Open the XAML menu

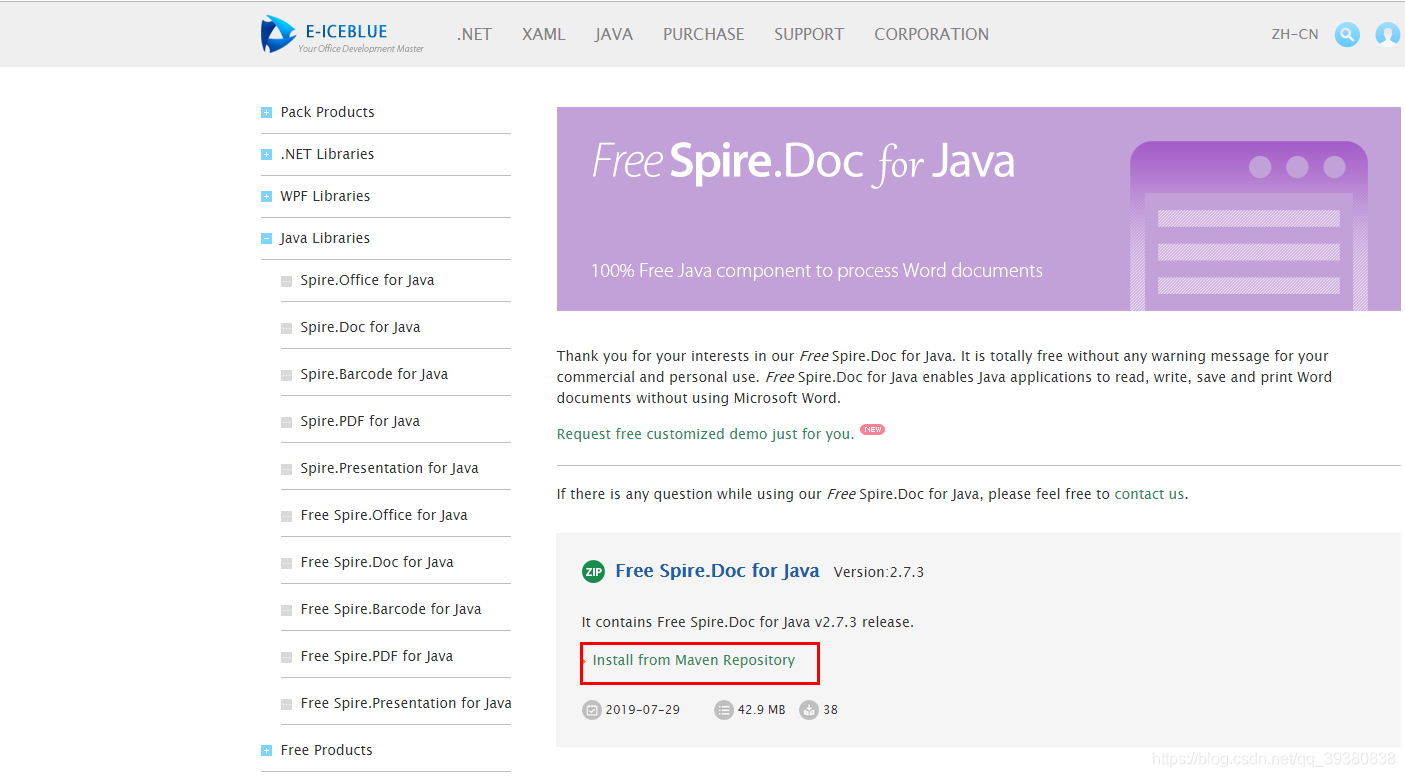pyautogui.click(x=544, y=34)
